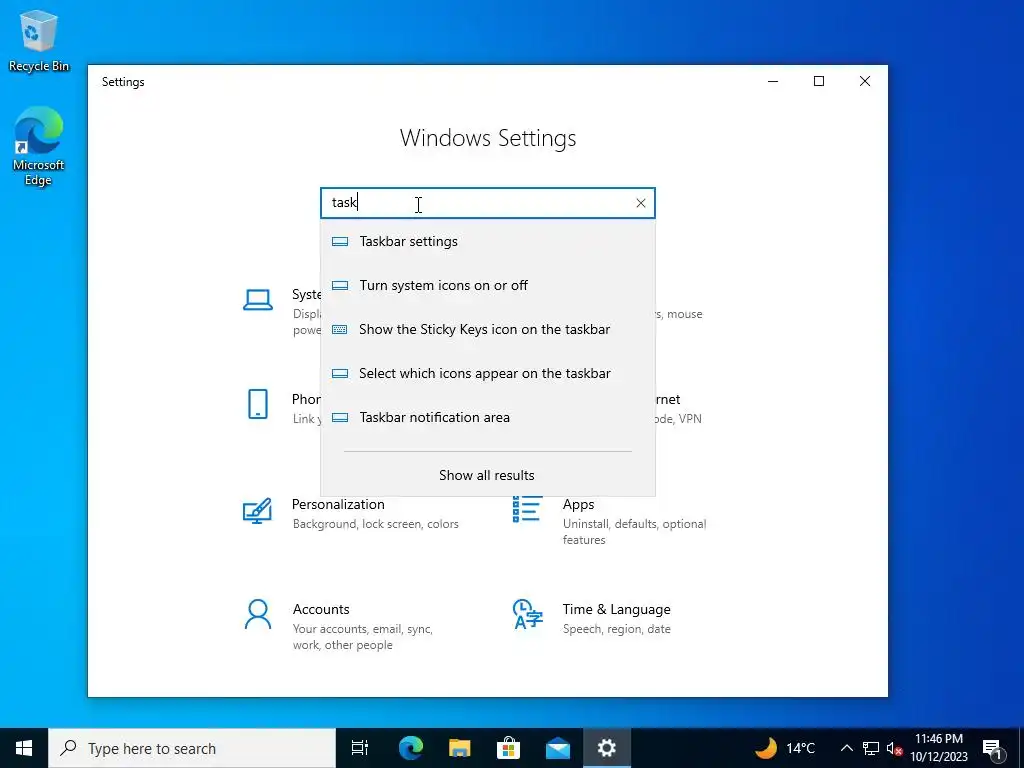Open Apps settings list icon
This screenshot has height=768, width=1024.
click(x=526, y=509)
